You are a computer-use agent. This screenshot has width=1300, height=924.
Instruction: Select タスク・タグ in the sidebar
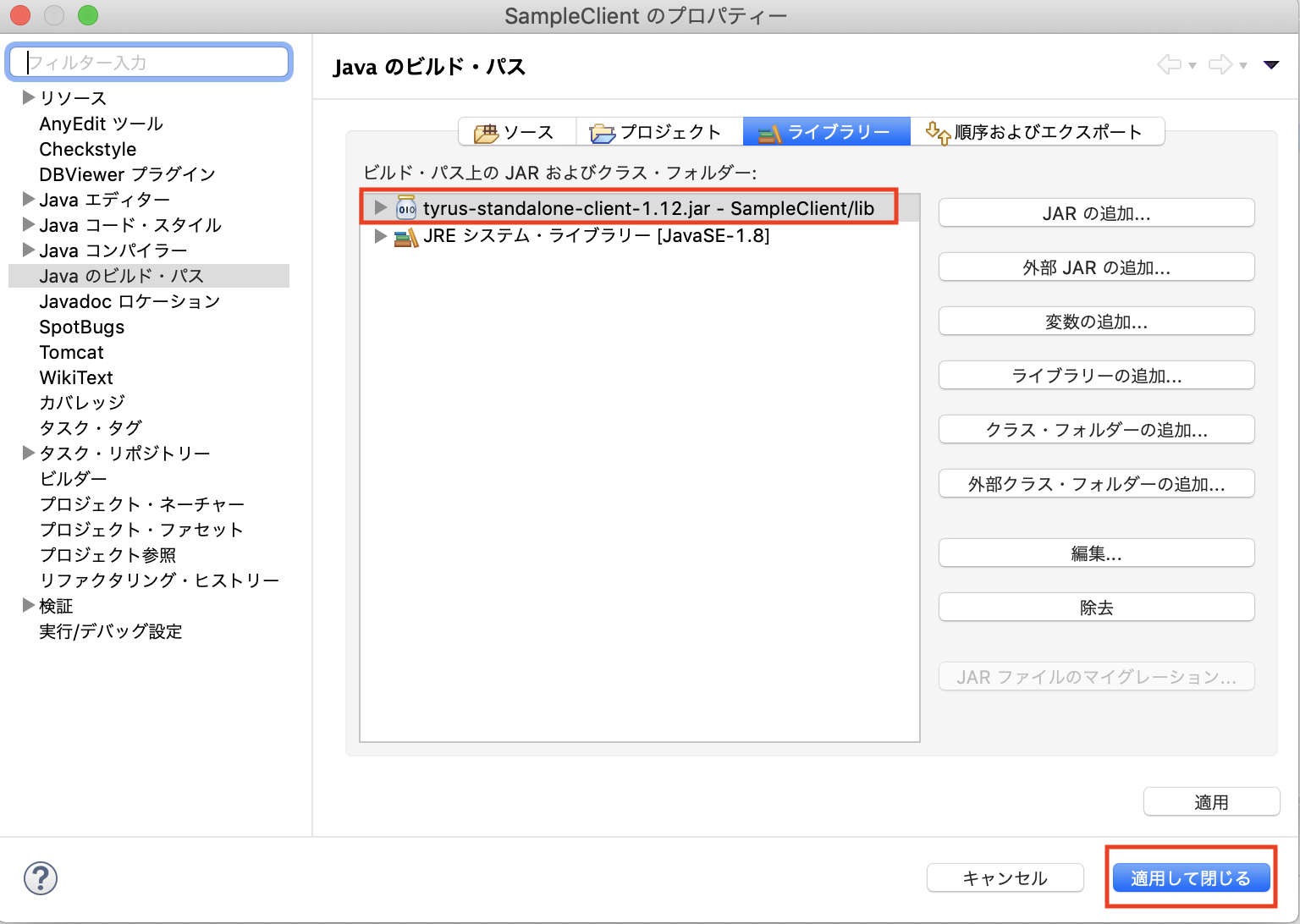91,428
